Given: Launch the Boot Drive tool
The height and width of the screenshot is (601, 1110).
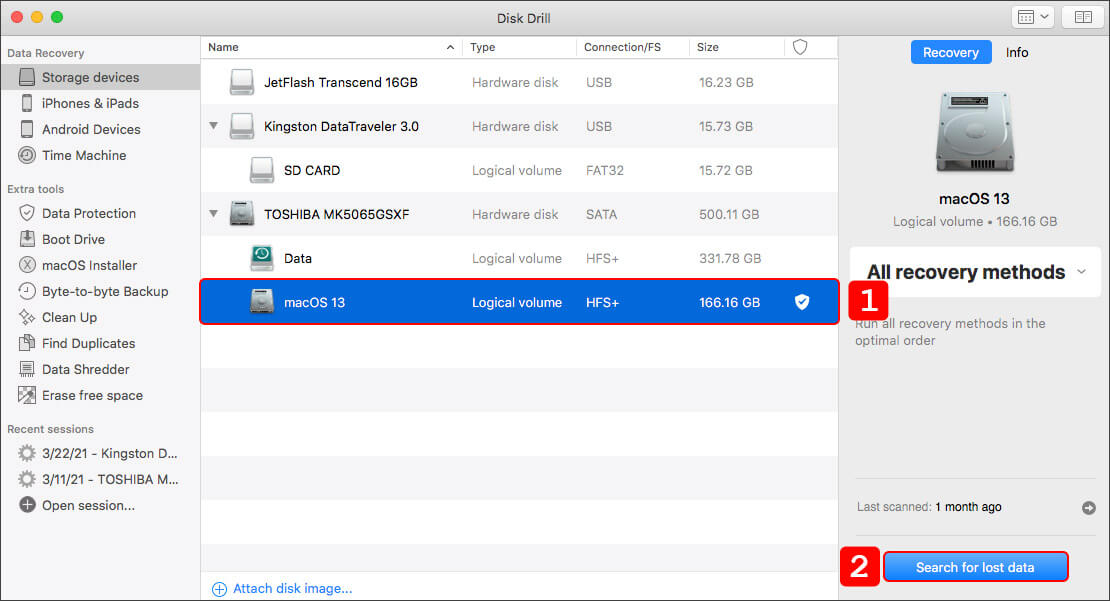Looking at the screenshot, I should pos(73,239).
